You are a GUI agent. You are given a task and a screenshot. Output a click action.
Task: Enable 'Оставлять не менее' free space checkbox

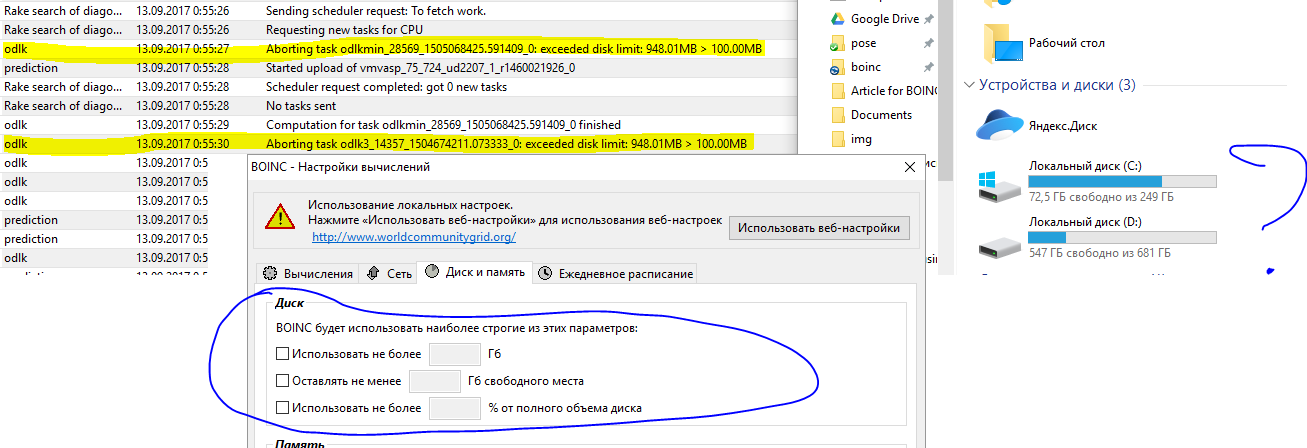282,380
